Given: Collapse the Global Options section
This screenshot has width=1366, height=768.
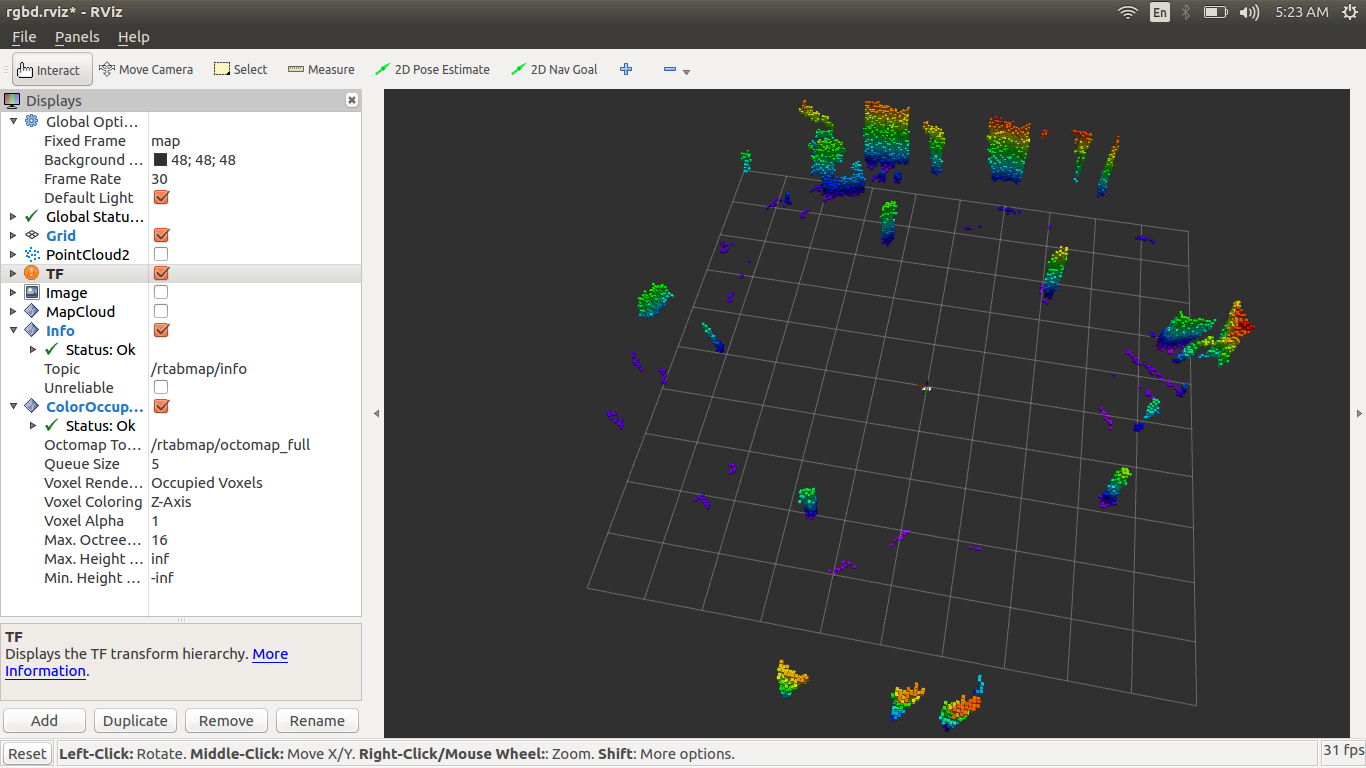Looking at the screenshot, I should 13,122.
